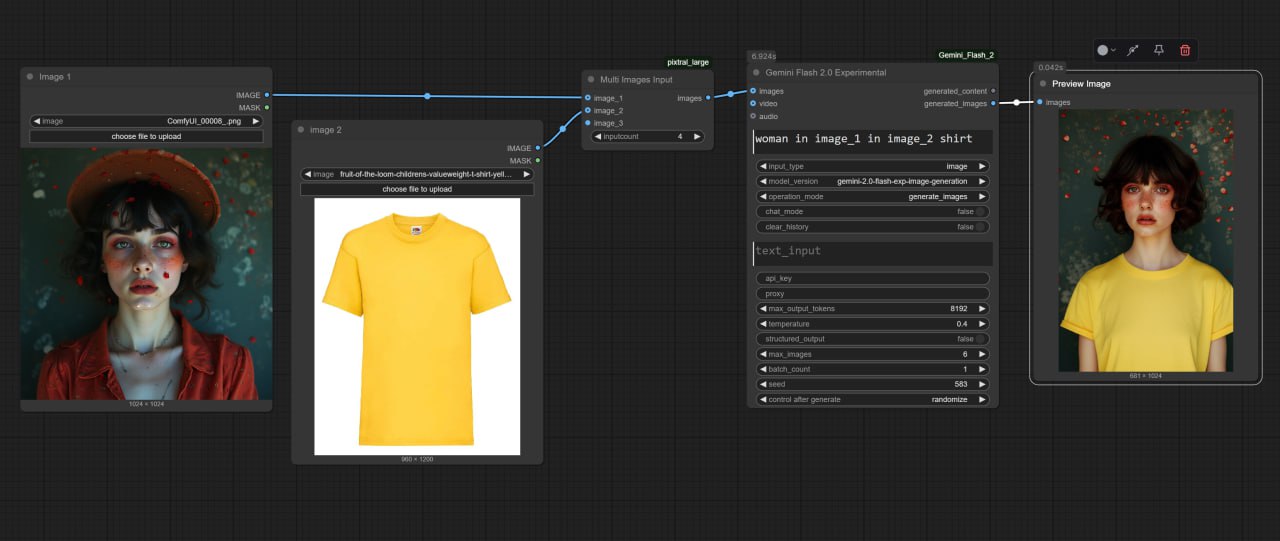The height and width of the screenshot is (541, 1280).
Task: Click the IMAGE output socket of image 2
Action: click(538, 148)
